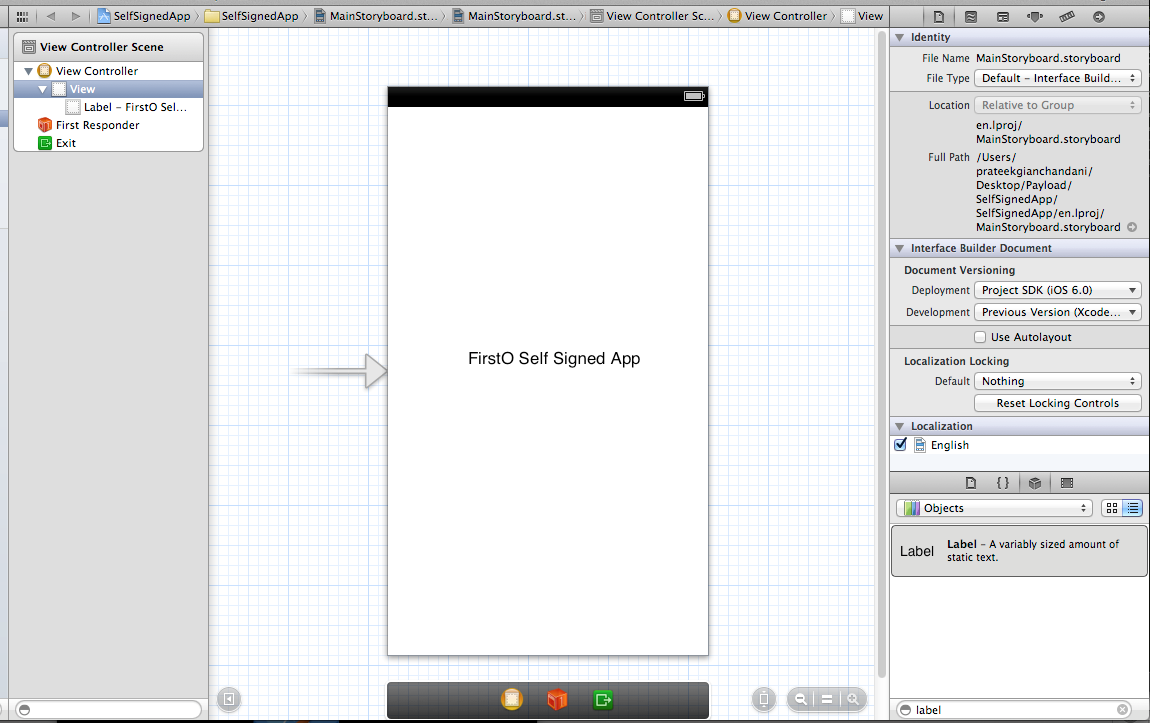The image size is (1150, 723).
Task: Clear the library search field text
Action: (x=1123, y=709)
